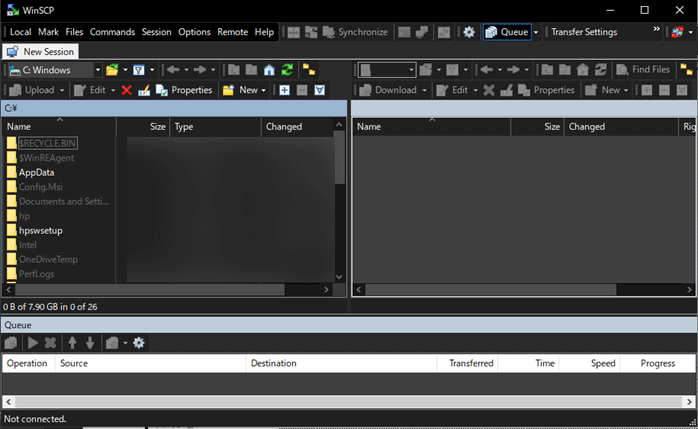Click the Transfer Settings label
698x429 pixels.
pos(584,32)
